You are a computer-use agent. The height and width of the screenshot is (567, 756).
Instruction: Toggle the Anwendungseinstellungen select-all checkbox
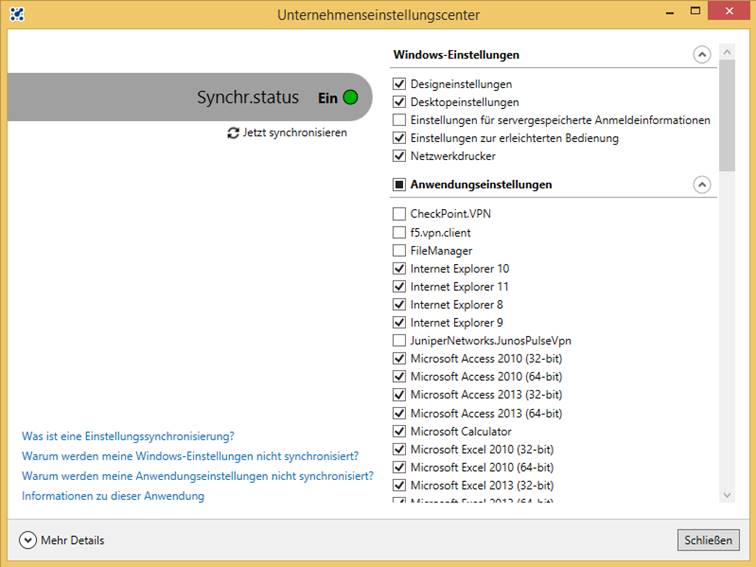(399, 185)
